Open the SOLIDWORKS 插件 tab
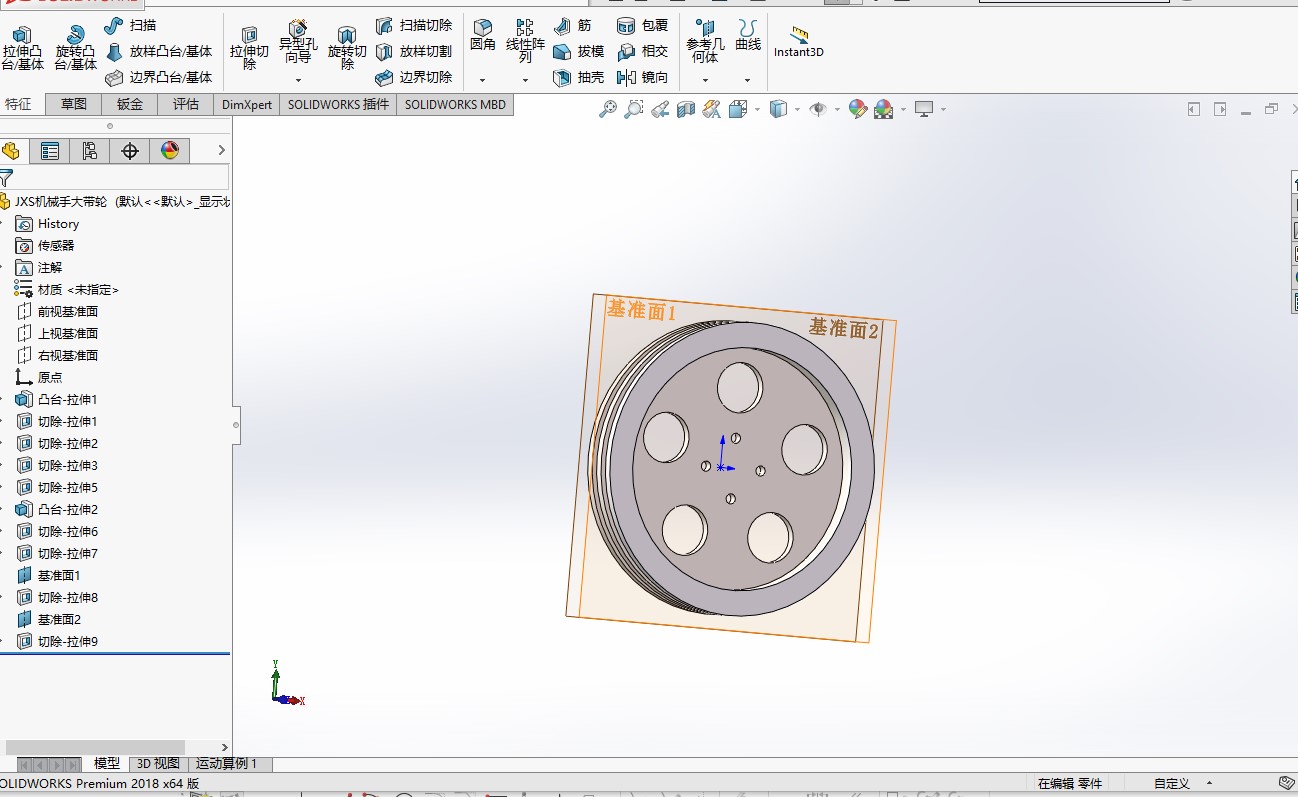 click(x=338, y=104)
